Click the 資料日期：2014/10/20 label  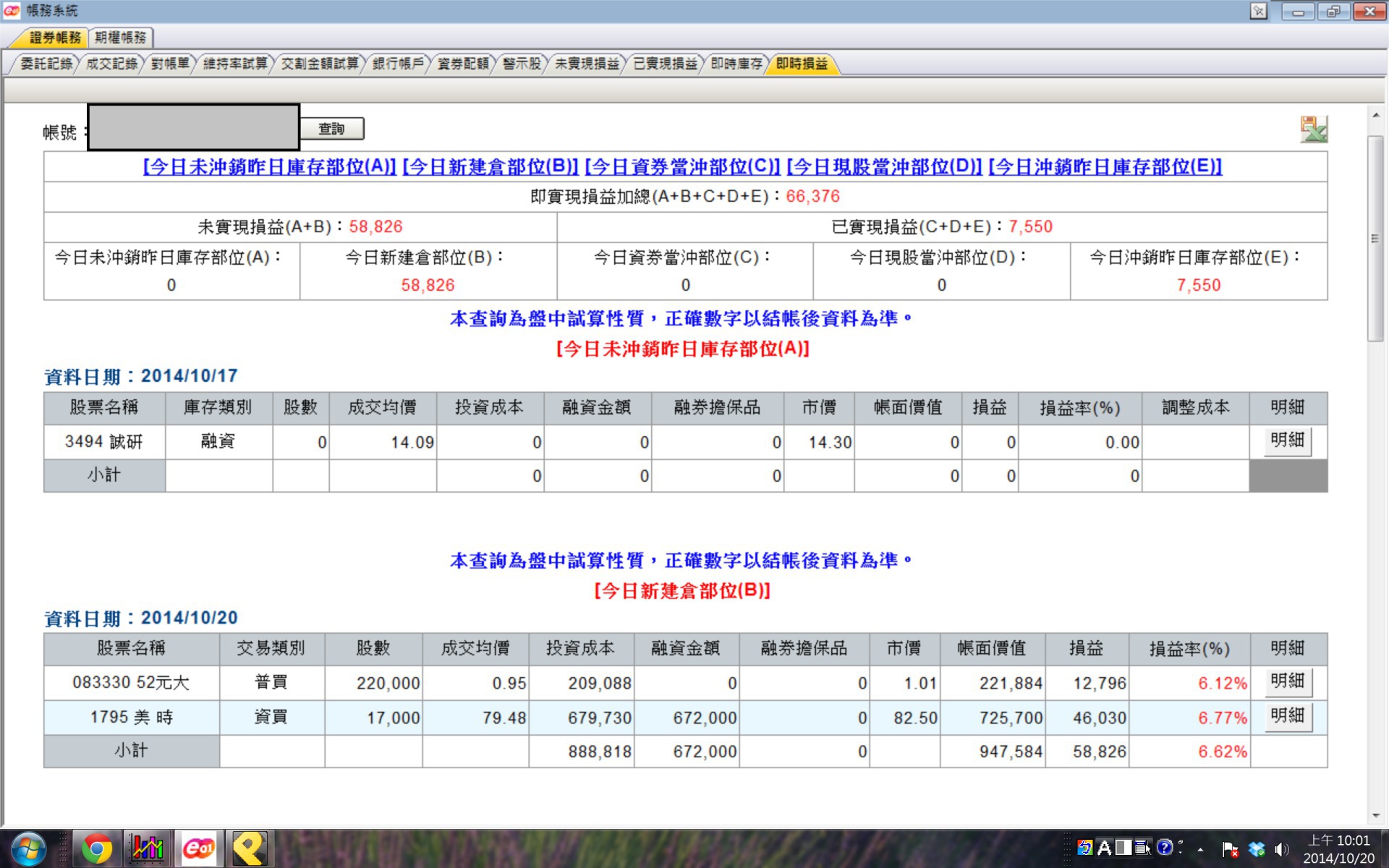pyautogui.click(x=141, y=618)
